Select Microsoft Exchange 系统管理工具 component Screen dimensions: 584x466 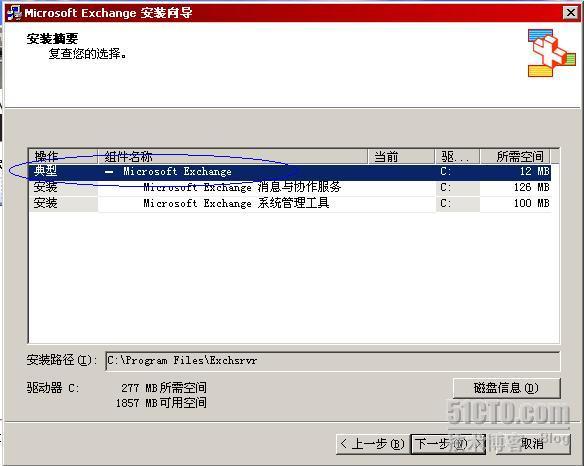coord(236,203)
